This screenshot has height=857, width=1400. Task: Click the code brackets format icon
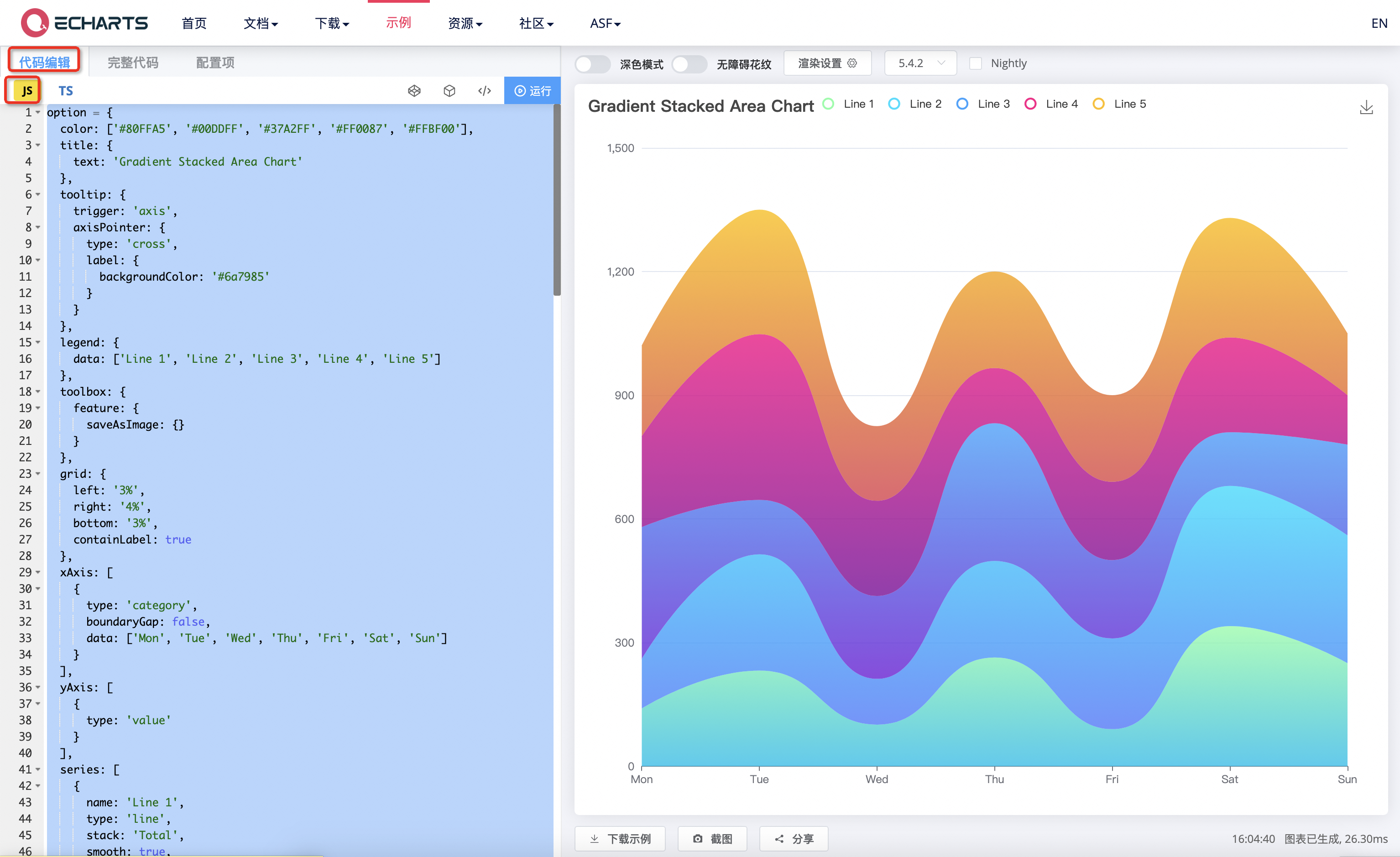[x=484, y=91]
